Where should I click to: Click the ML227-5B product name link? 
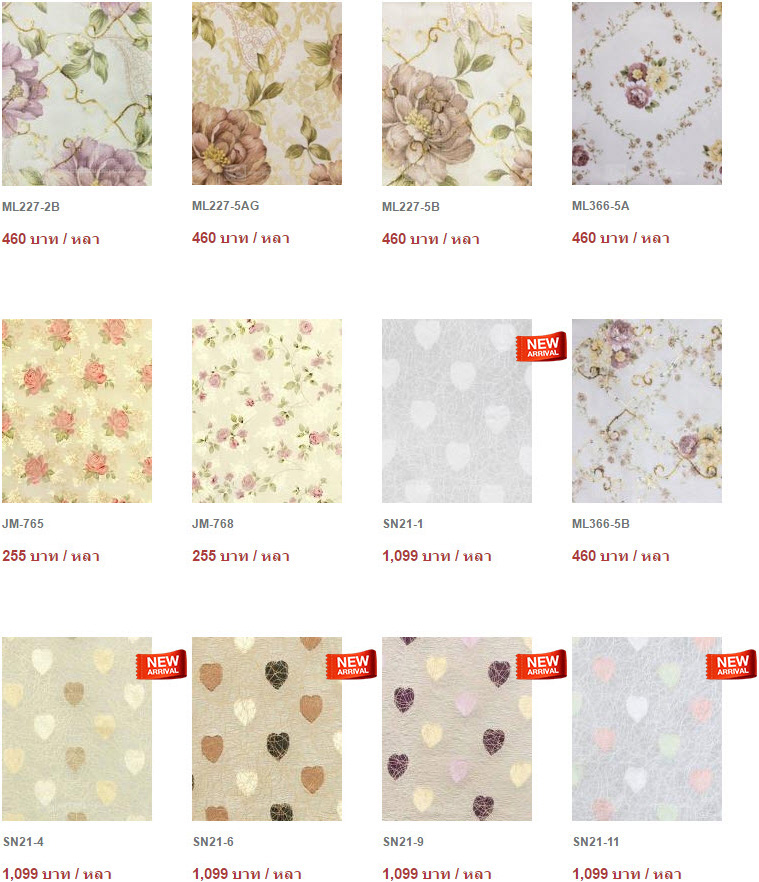[411, 207]
